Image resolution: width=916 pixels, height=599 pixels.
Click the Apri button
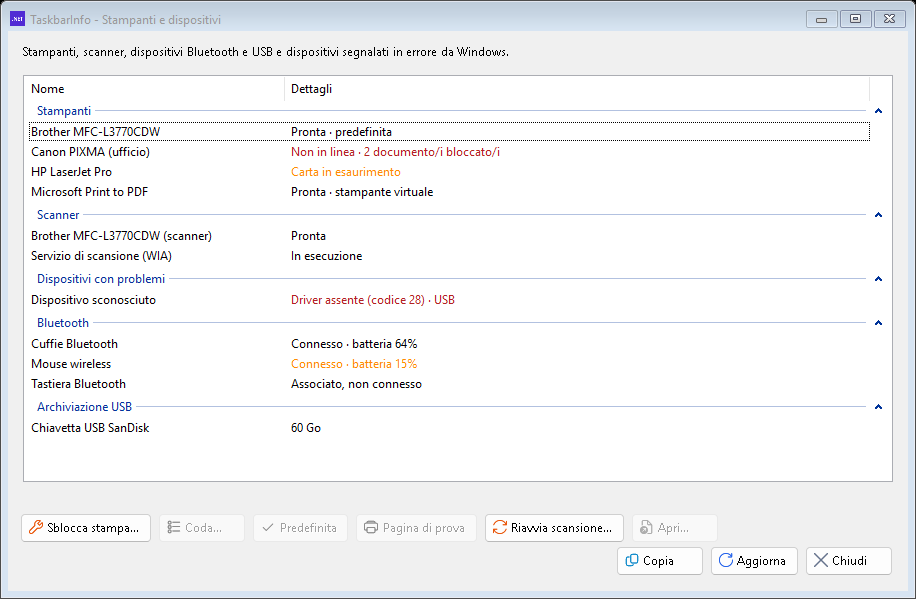tap(675, 528)
